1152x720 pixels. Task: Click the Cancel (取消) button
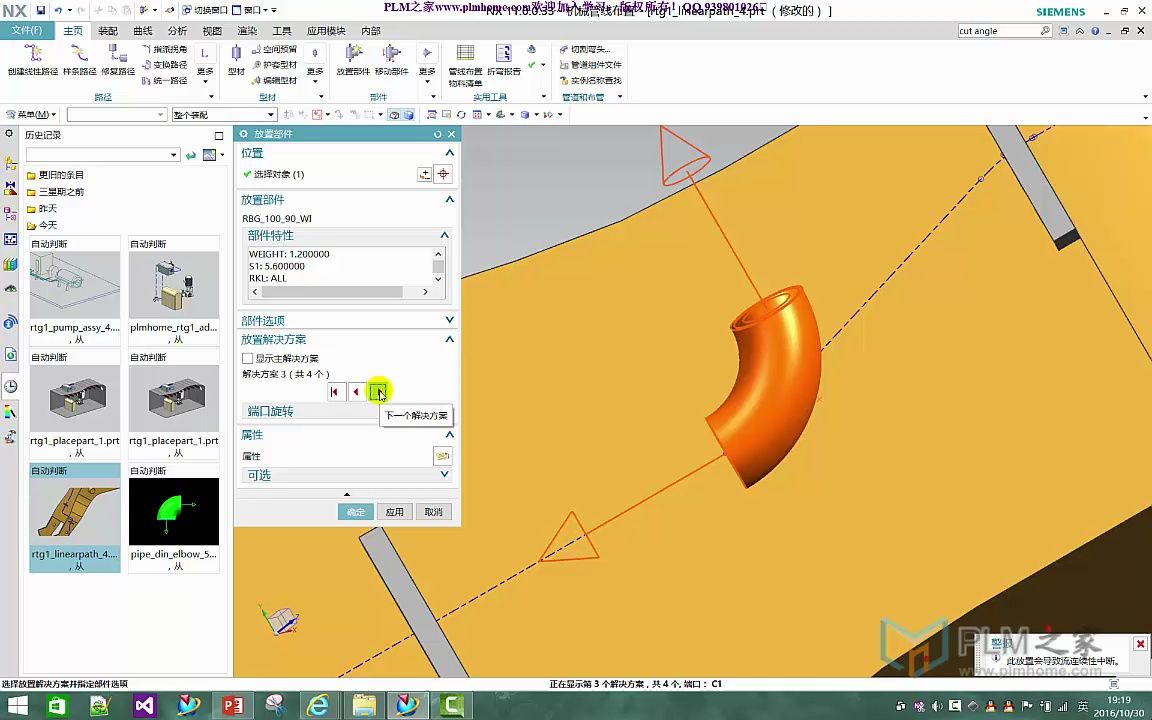pos(433,511)
